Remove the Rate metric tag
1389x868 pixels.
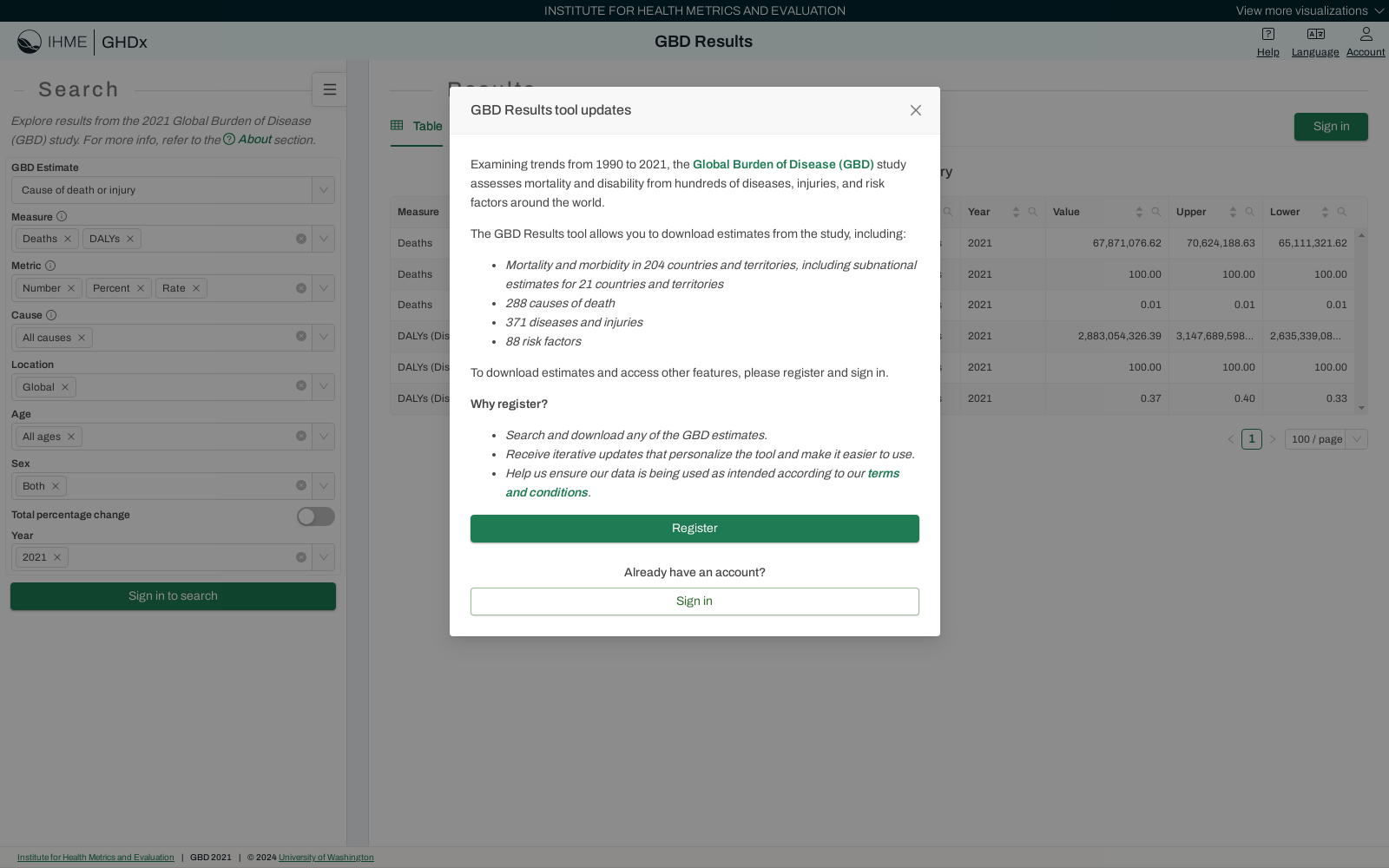196,288
